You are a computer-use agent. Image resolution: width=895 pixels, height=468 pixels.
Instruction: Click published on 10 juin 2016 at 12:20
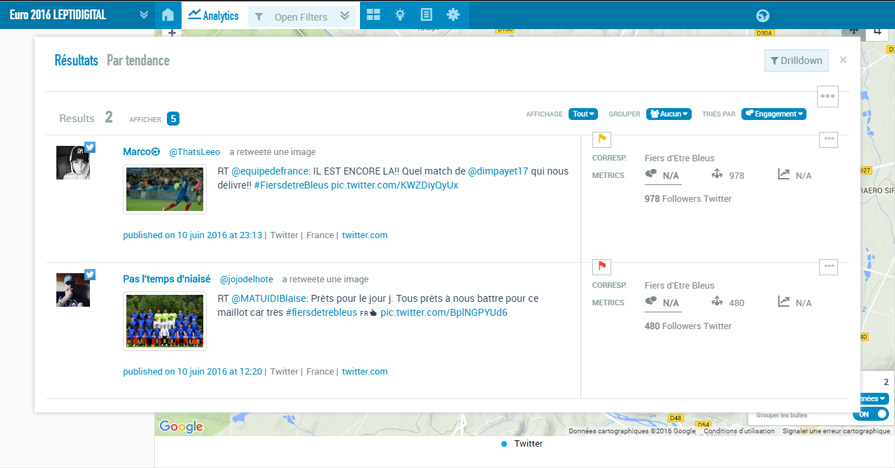192,372
